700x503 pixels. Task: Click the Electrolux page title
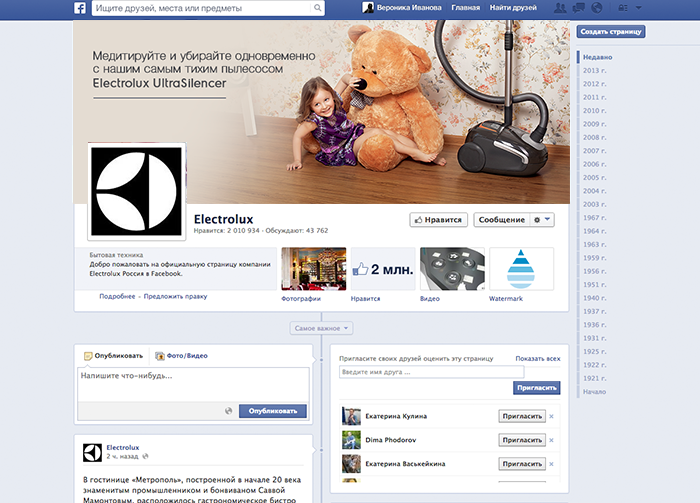coord(224,219)
